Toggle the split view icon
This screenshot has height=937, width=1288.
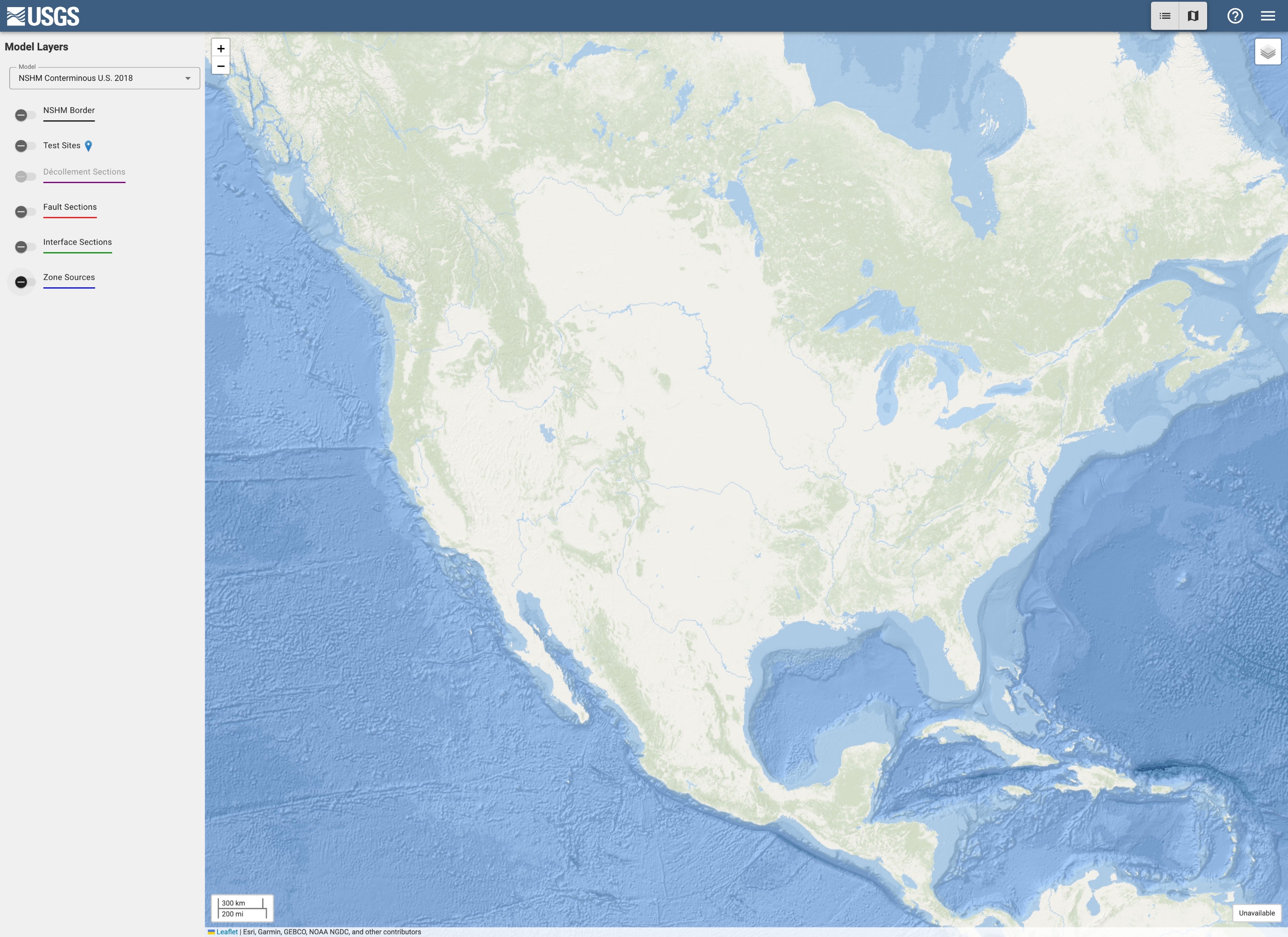point(1193,15)
